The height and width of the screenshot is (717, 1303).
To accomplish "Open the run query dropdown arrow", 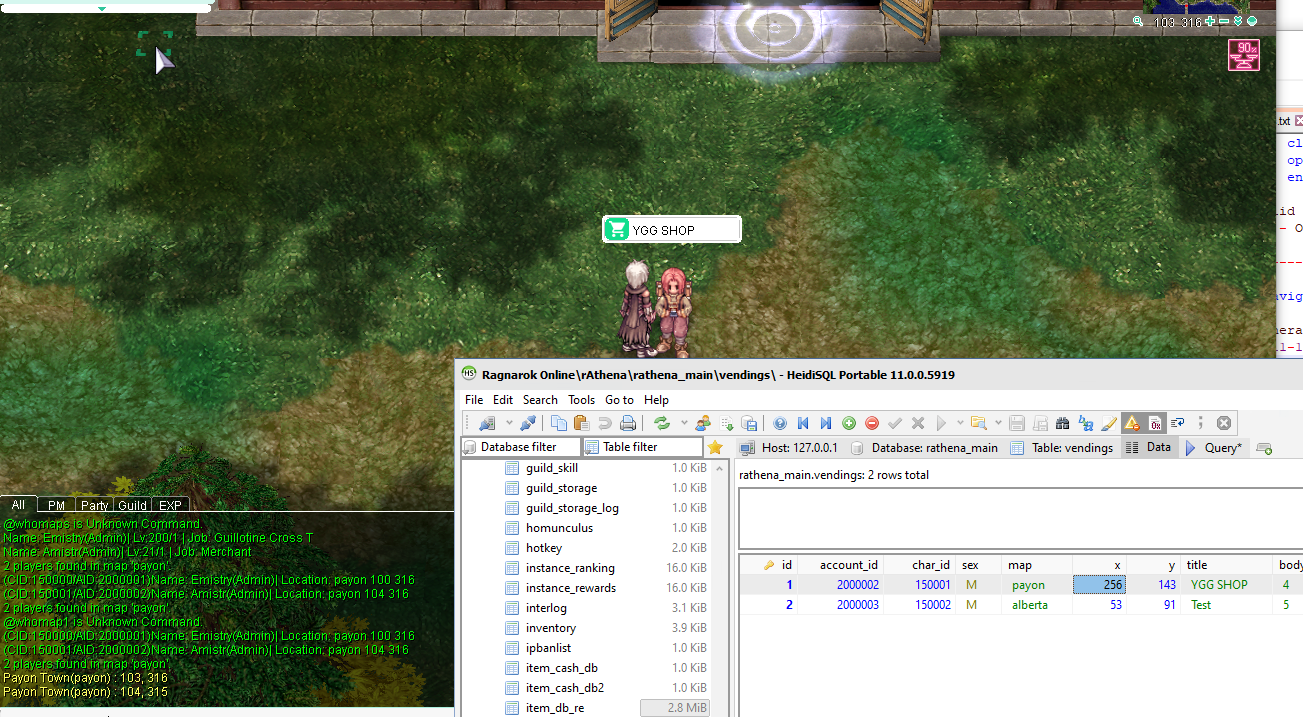I will tap(960, 423).
